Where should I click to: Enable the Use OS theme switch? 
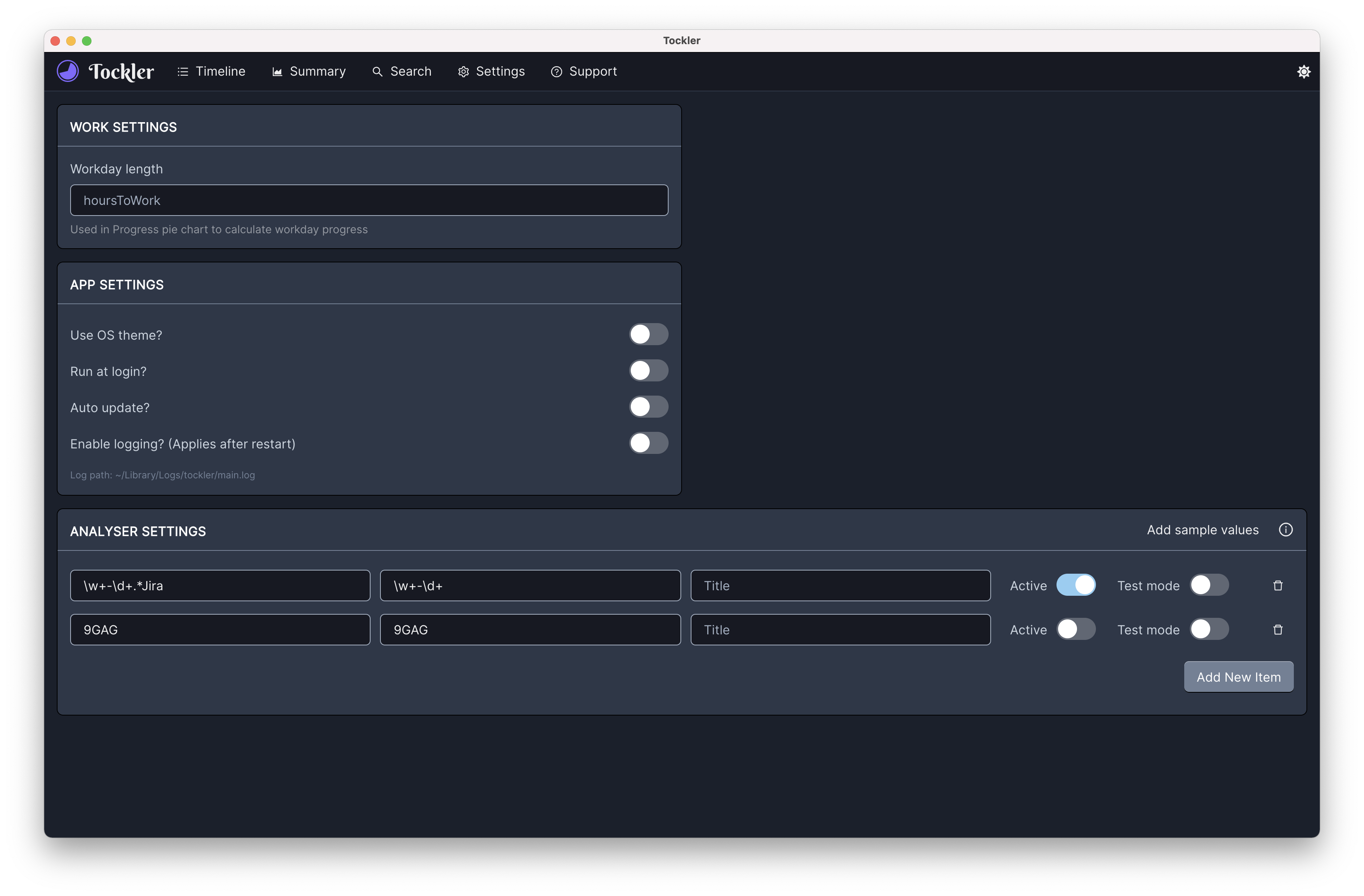coord(648,335)
